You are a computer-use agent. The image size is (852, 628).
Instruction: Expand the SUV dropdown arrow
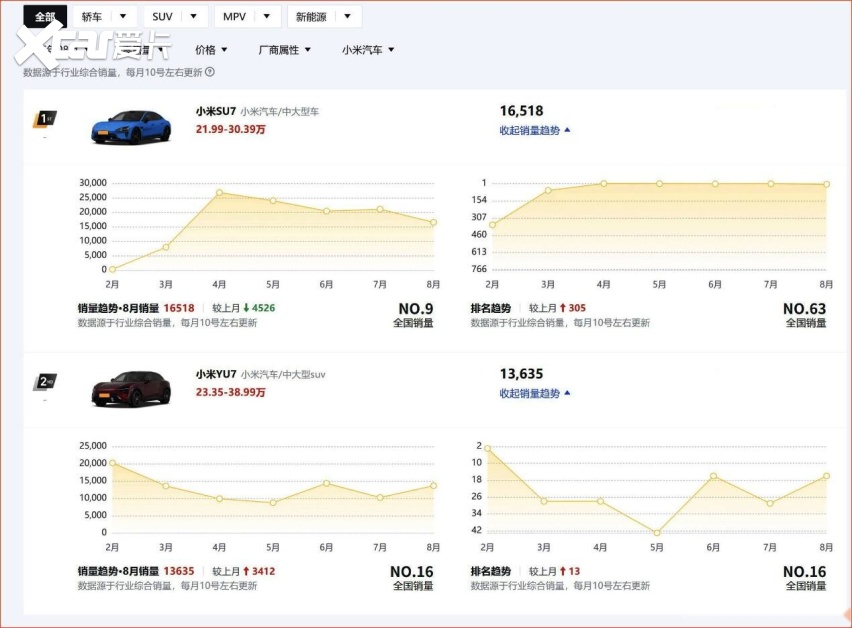point(193,16)
